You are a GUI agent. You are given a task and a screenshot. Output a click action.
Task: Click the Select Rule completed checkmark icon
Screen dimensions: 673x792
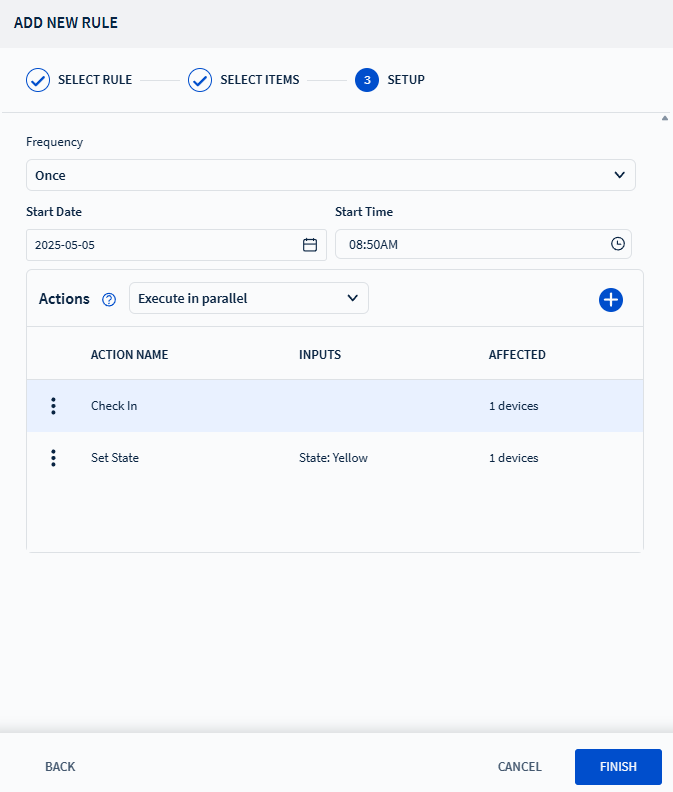pos(38,80)
